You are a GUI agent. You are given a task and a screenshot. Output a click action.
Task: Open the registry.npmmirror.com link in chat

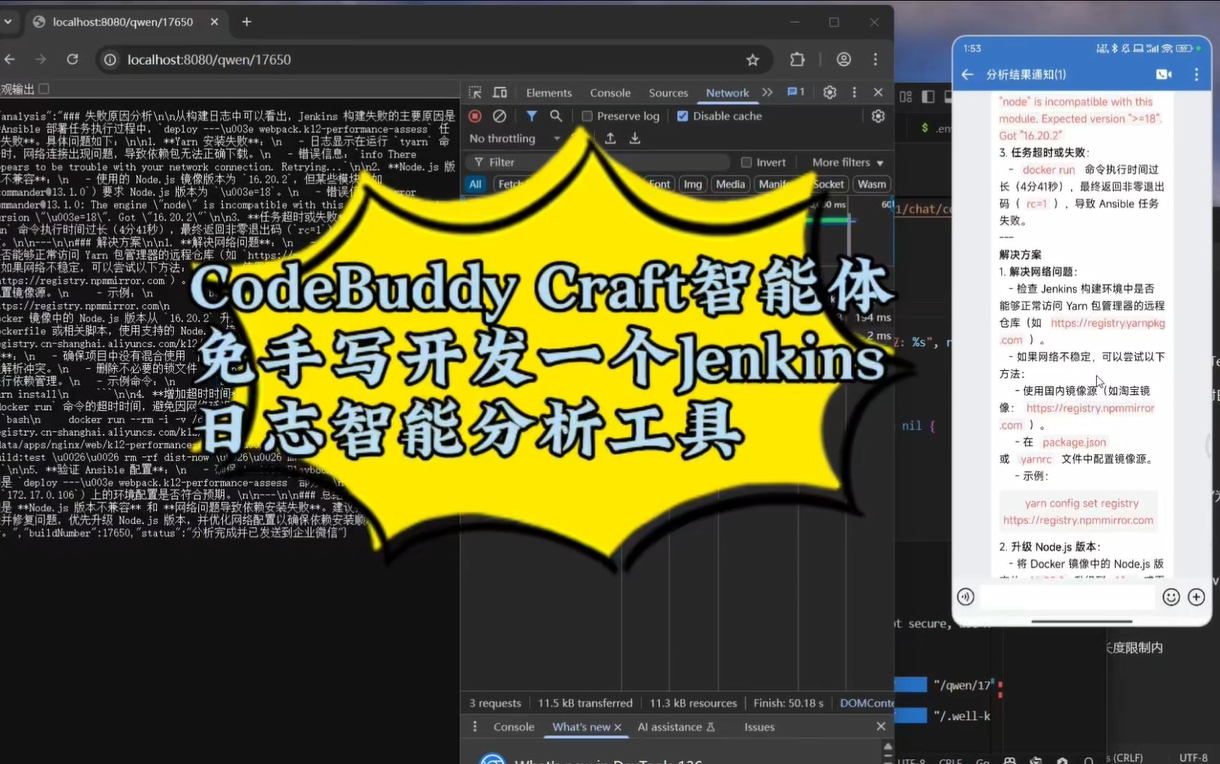coord(1078,416)
